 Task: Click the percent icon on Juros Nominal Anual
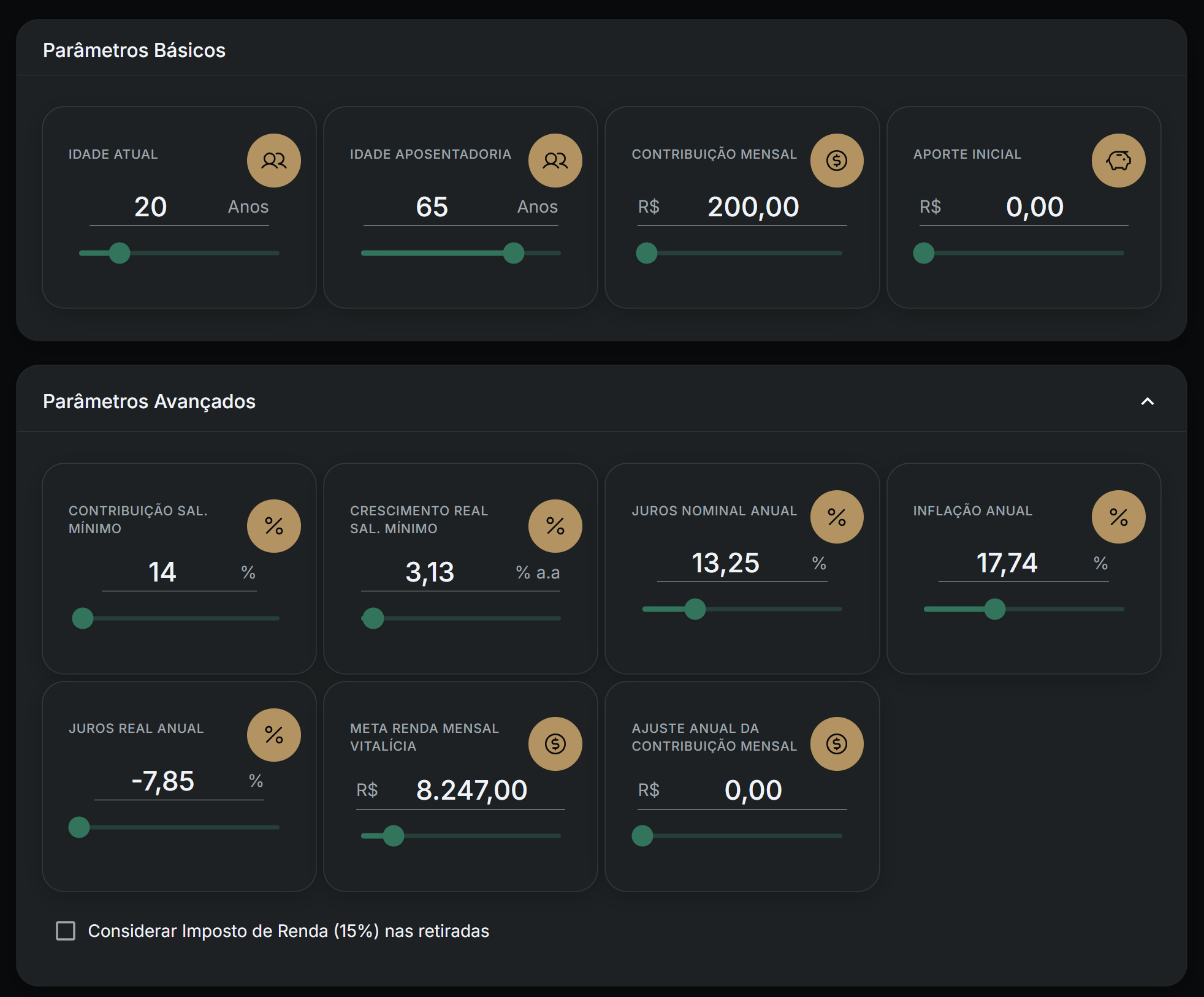[x=837, y=517]
